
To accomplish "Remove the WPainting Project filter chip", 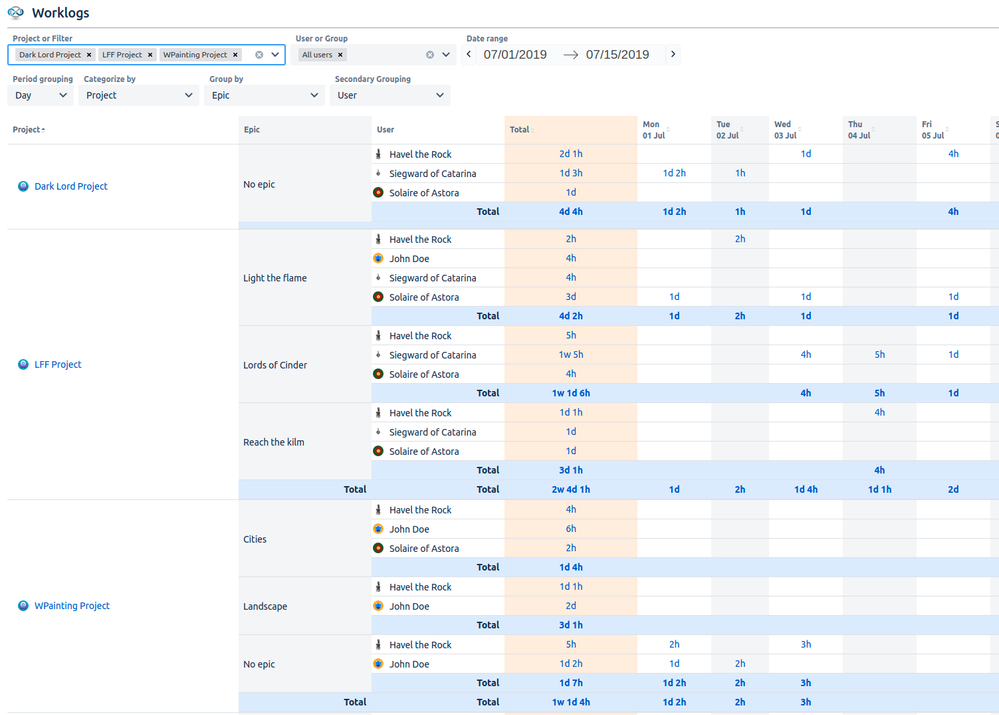I will click(235, 55).
